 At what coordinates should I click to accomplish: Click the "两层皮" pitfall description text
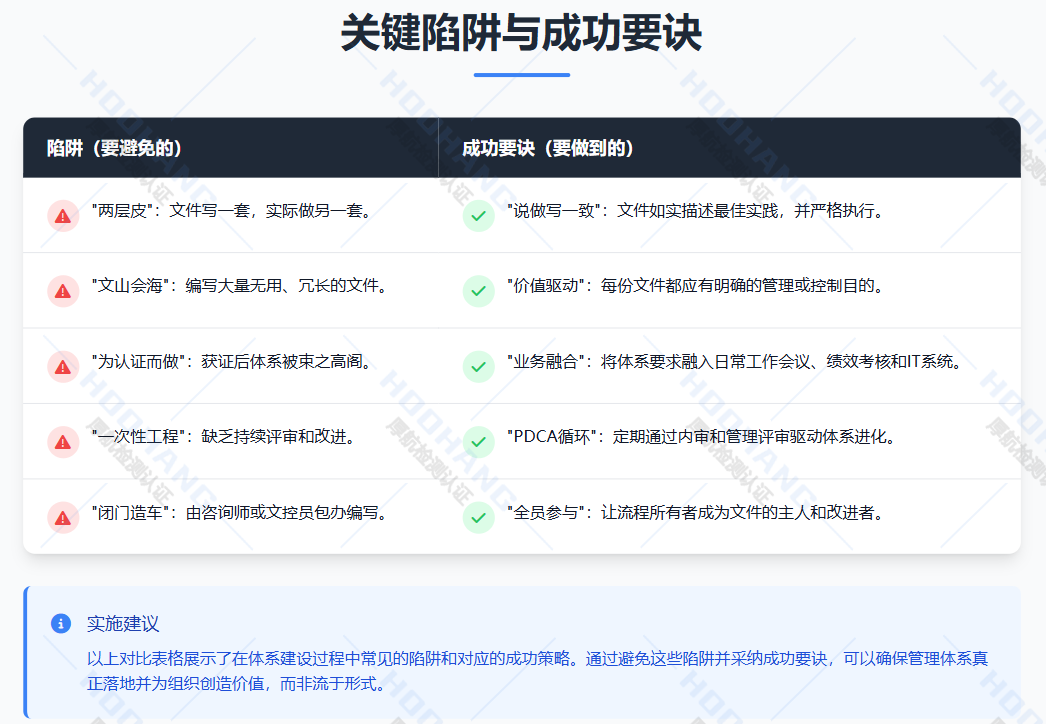pyautogui.click(x=231, y=211)
